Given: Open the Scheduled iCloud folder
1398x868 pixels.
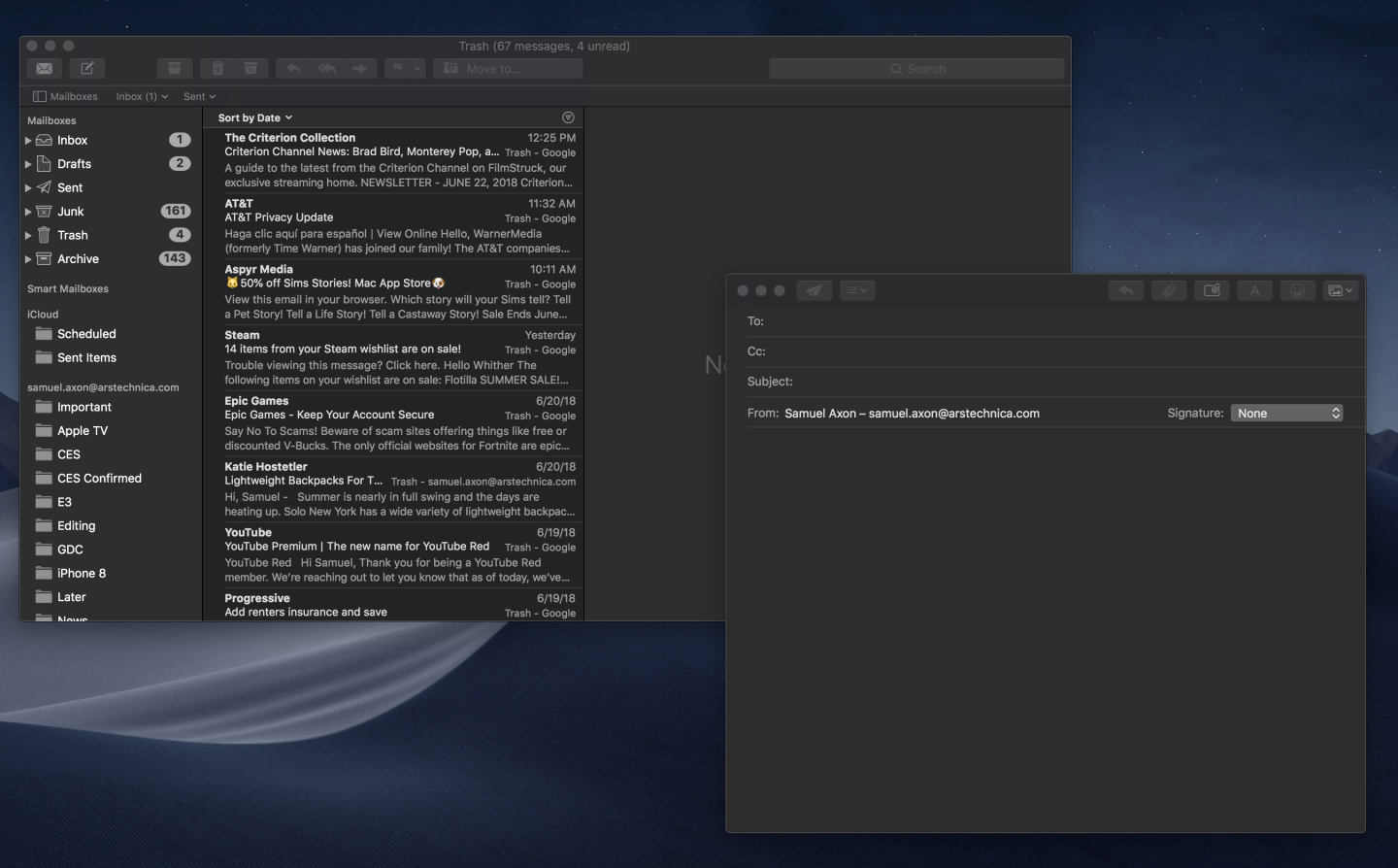Looking at the screenshot, I should pos(109,334).
